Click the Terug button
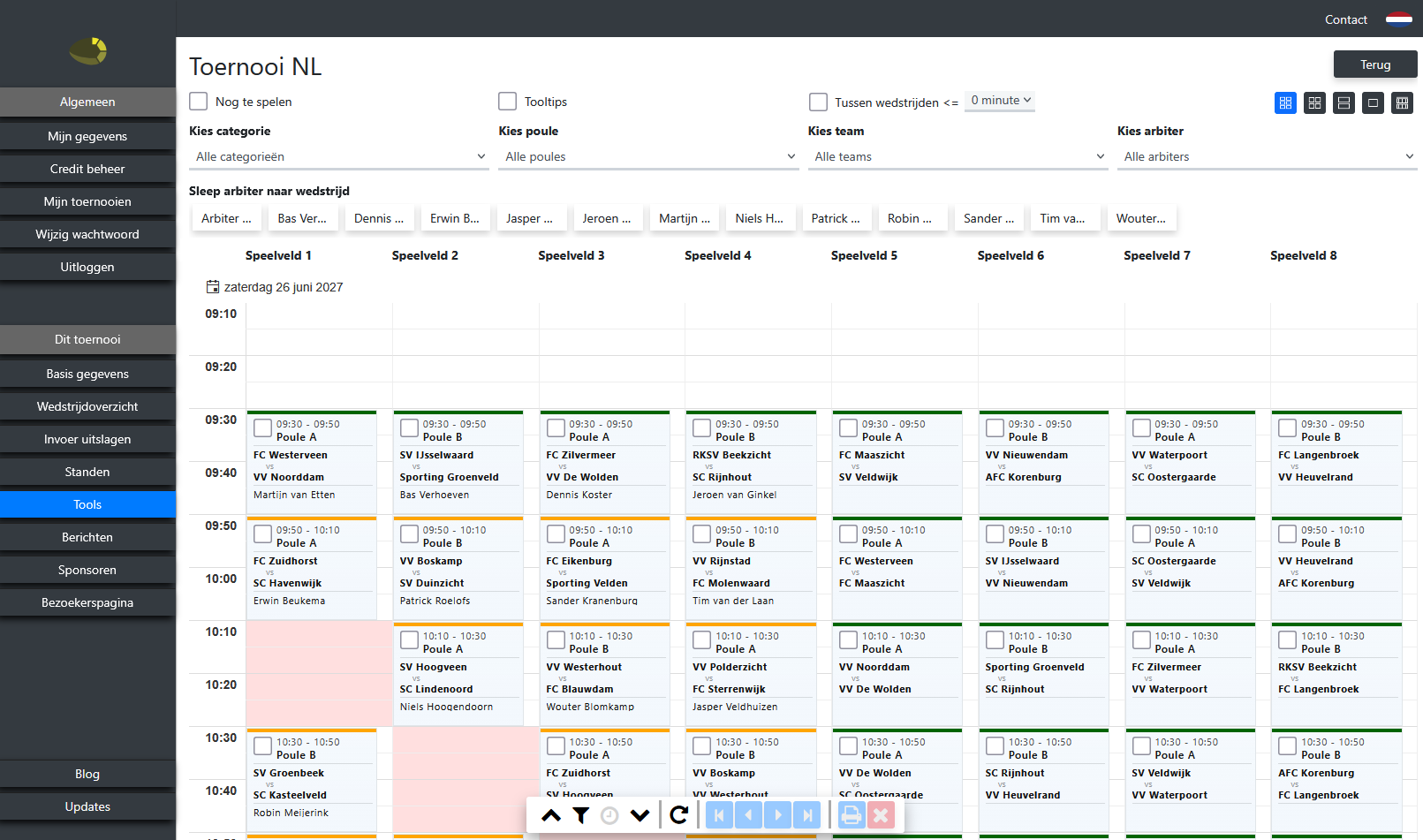 click(1375, 64)
